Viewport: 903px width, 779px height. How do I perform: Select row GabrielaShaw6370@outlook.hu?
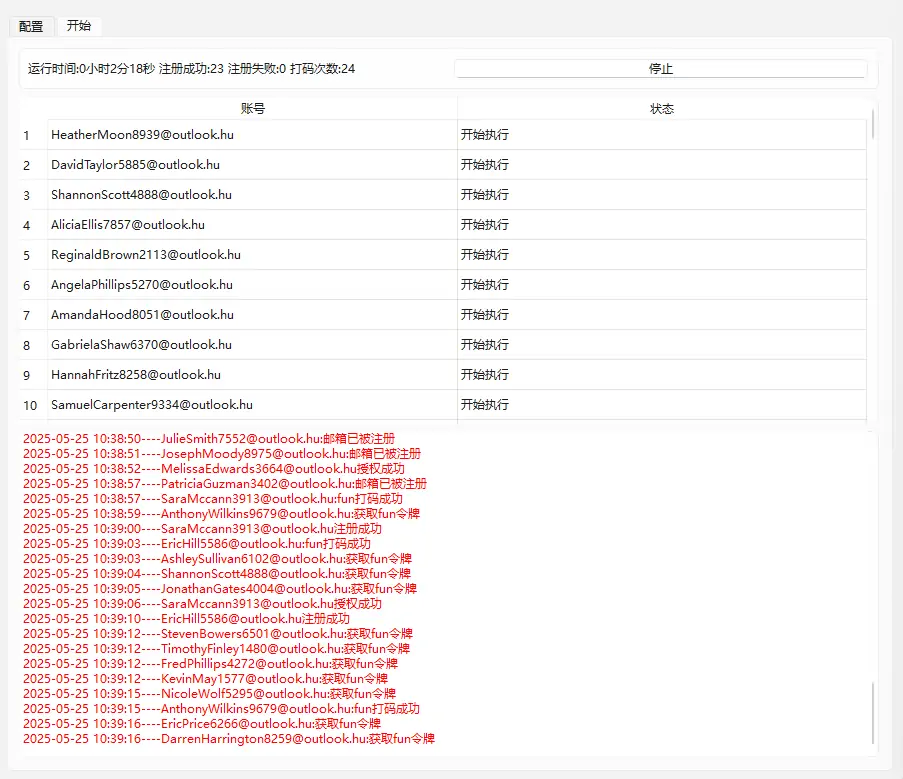click(442, 344)
